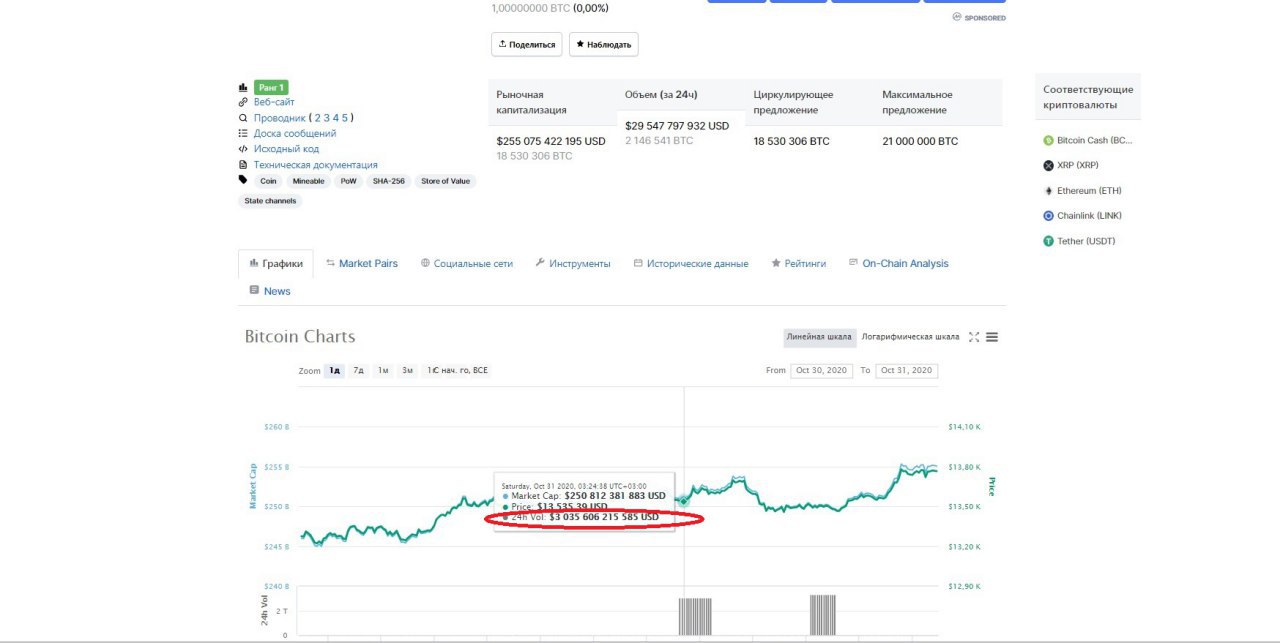Select the Логарифмическая шкала scale option
This screenshot has height=643, width=1280.
910,337
